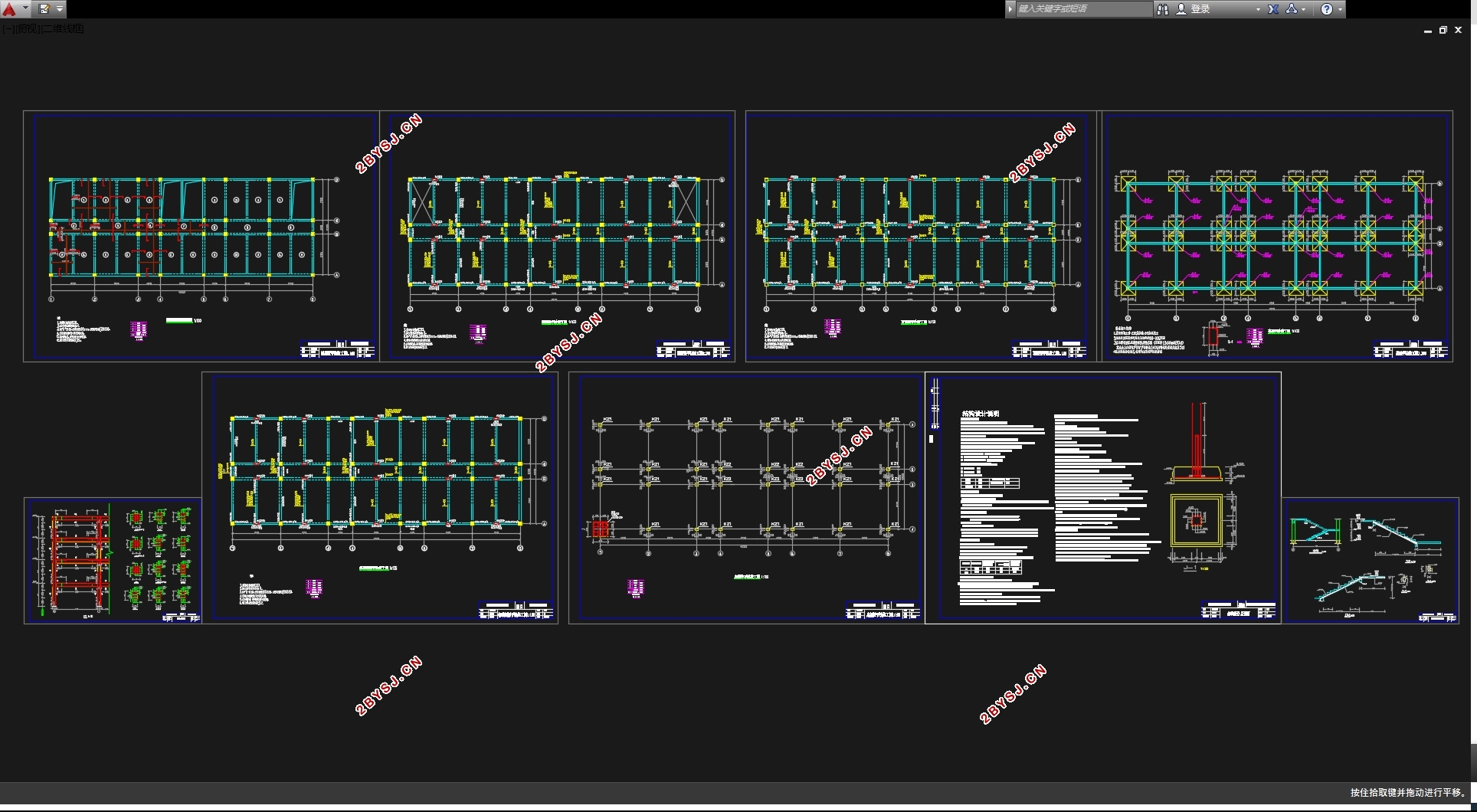Expand the InfoCenter search arrow
The width and height of the screenshot is (1477, 812).
(x=1010, y=9)
